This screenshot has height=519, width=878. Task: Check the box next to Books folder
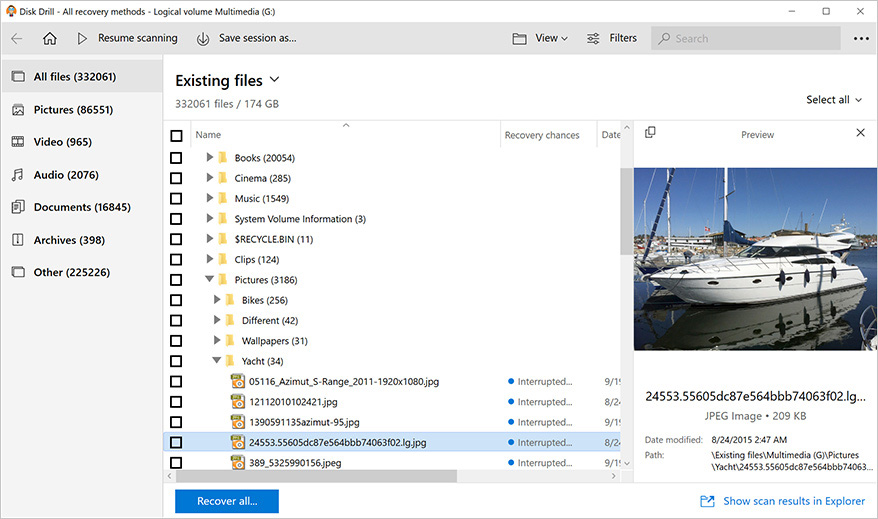tap(176, 158)
